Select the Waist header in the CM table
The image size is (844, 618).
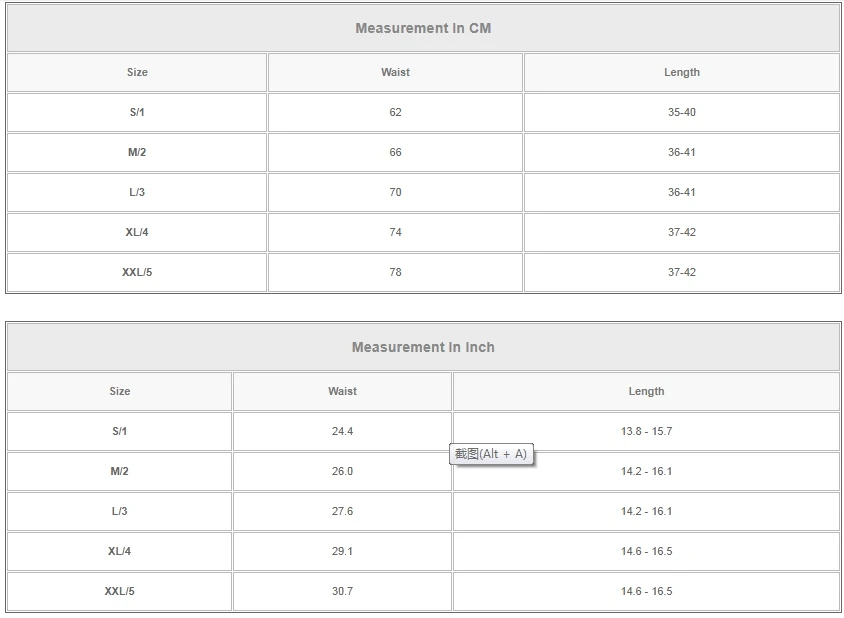point(395,72)
